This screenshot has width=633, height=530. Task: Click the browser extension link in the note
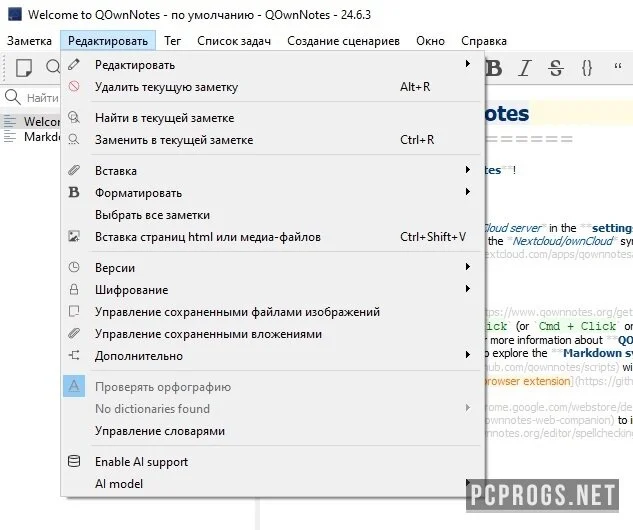click(x=527, y=381)
